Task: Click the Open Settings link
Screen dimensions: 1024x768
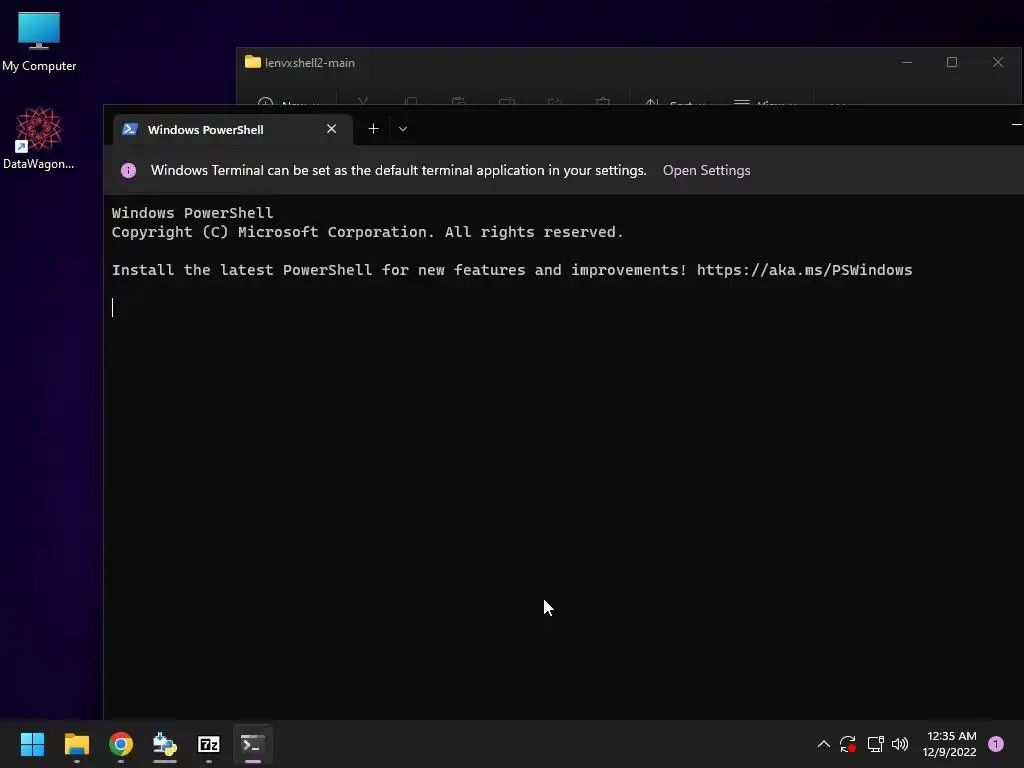Action: (707, 170)
